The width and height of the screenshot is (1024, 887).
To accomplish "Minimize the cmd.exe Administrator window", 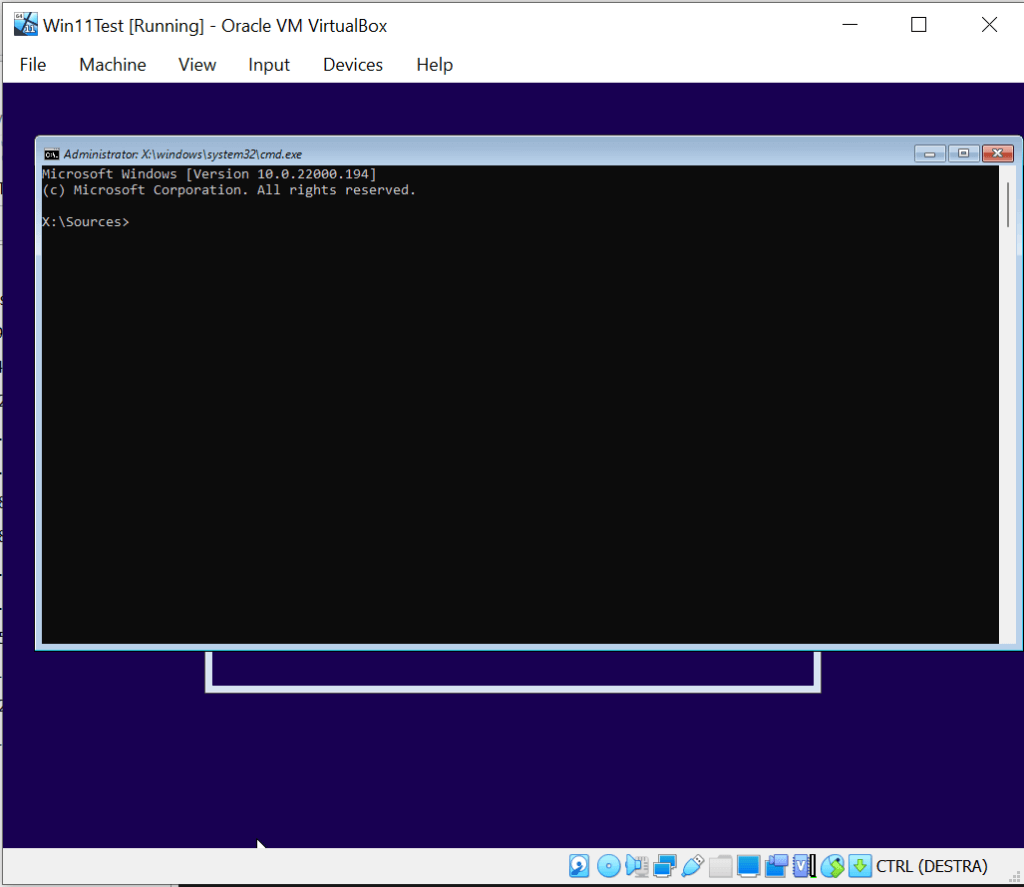I will pos(929,153).
